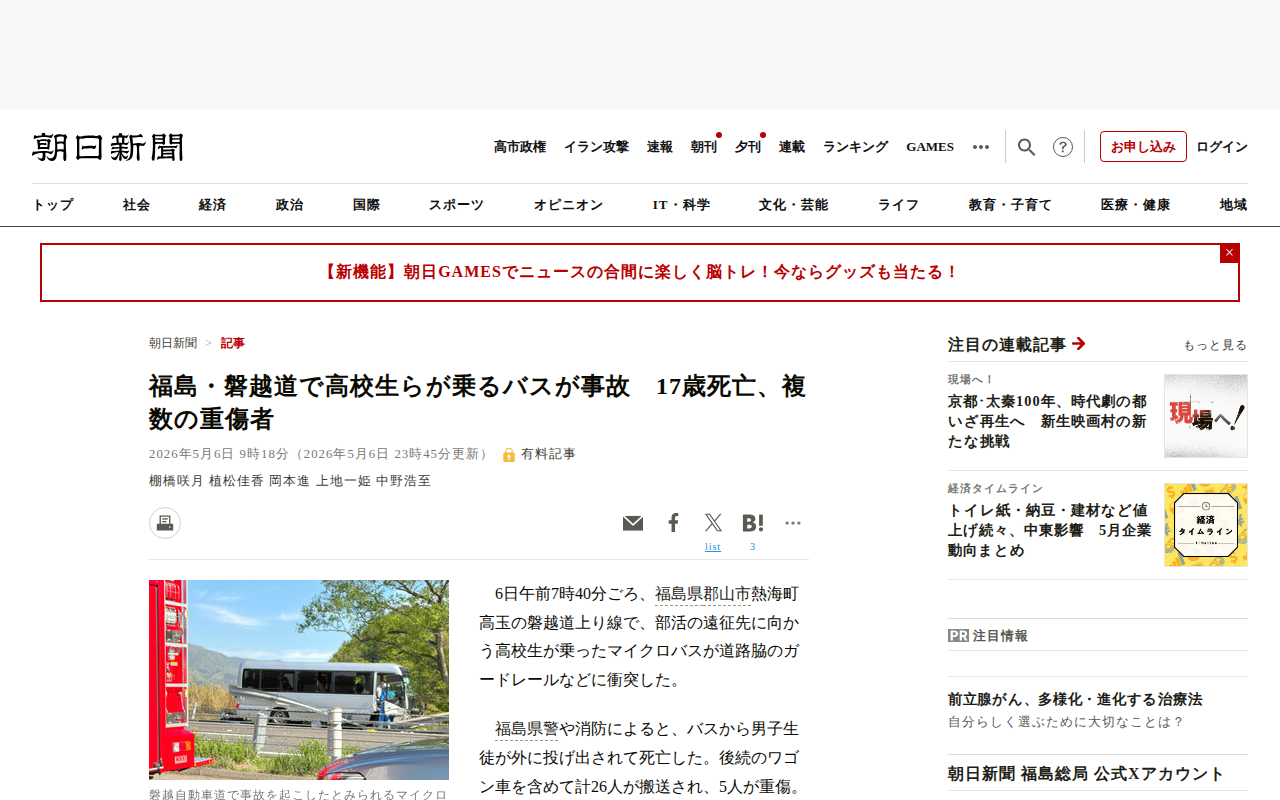Open the microbus accident photo

click(299, 680)
